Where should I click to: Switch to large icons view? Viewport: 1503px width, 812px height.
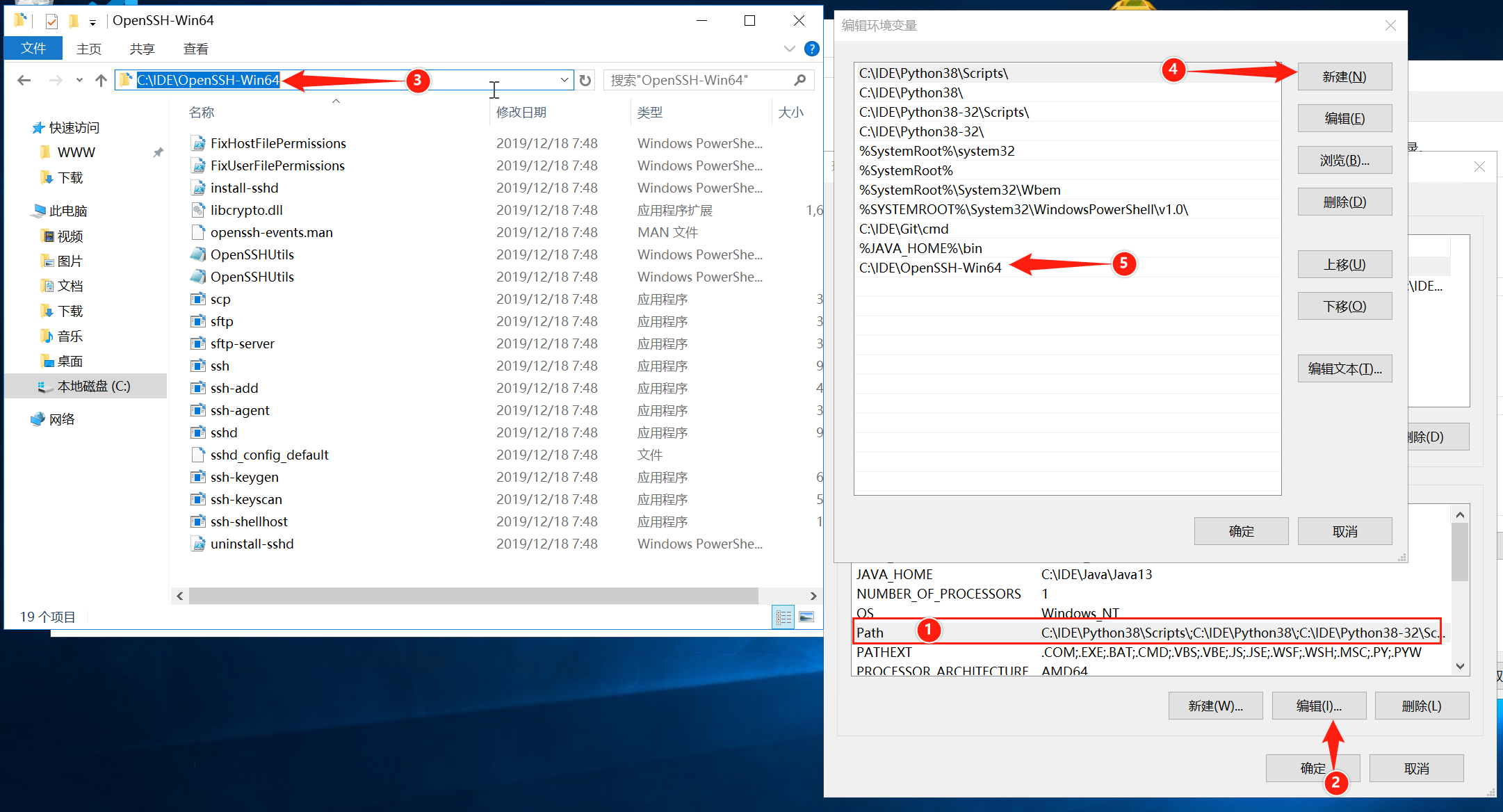coord(805,617)
